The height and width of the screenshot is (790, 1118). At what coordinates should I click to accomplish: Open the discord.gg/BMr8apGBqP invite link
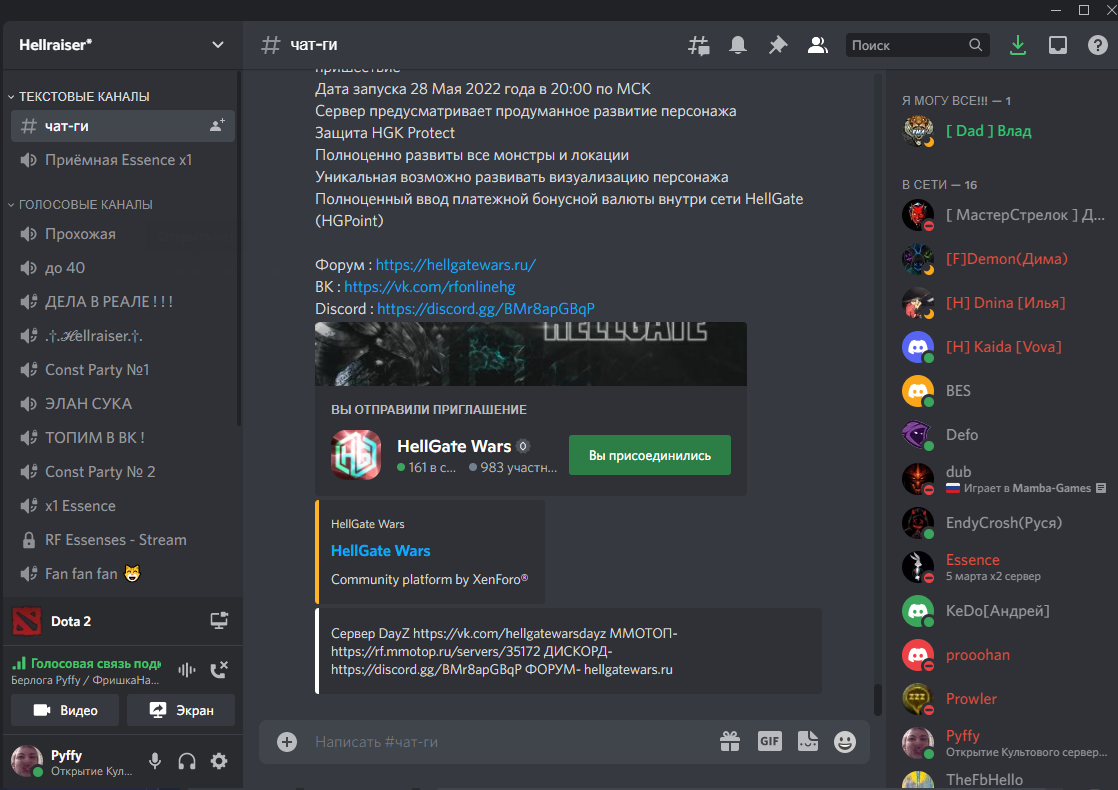[x=486, y=309]
